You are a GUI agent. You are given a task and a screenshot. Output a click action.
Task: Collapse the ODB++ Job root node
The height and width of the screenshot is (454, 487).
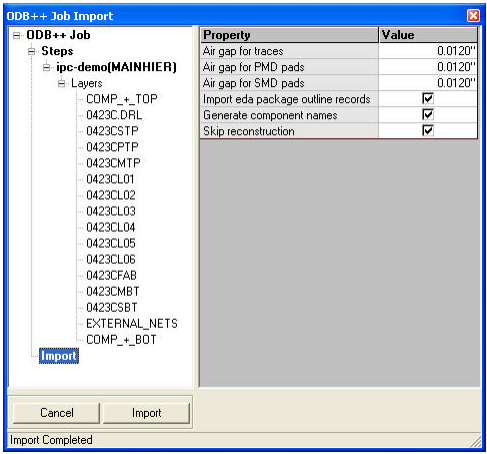(x=16, y=35)
